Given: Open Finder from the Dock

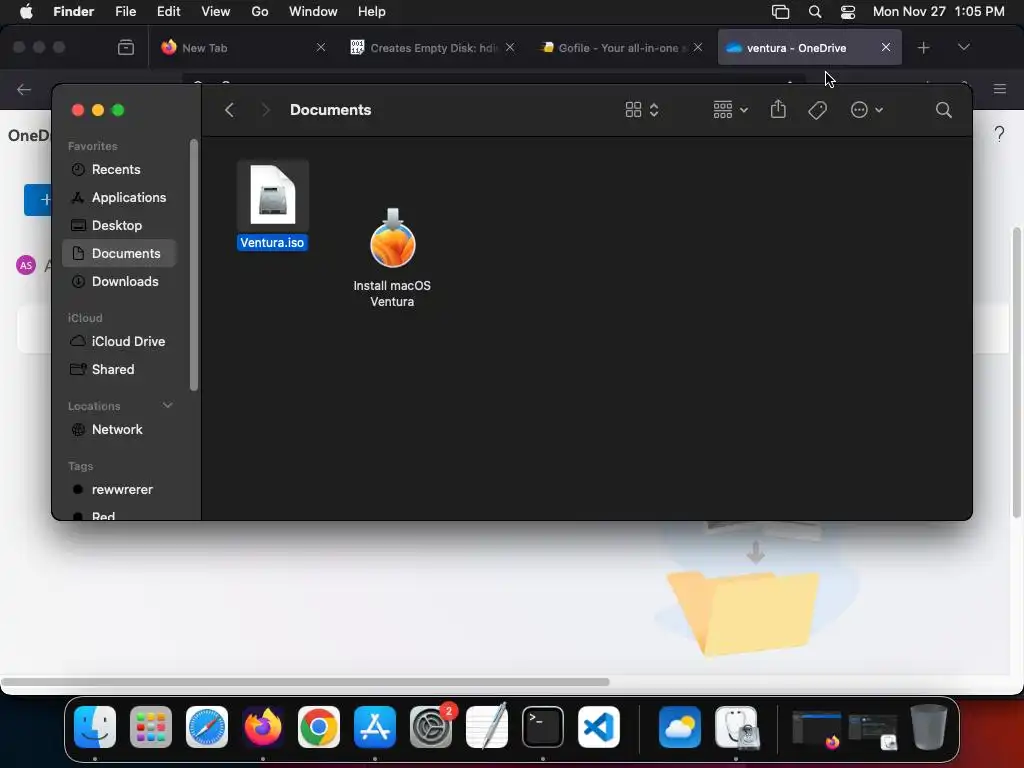Looking at the screenshot, I should tap(95, 727).
